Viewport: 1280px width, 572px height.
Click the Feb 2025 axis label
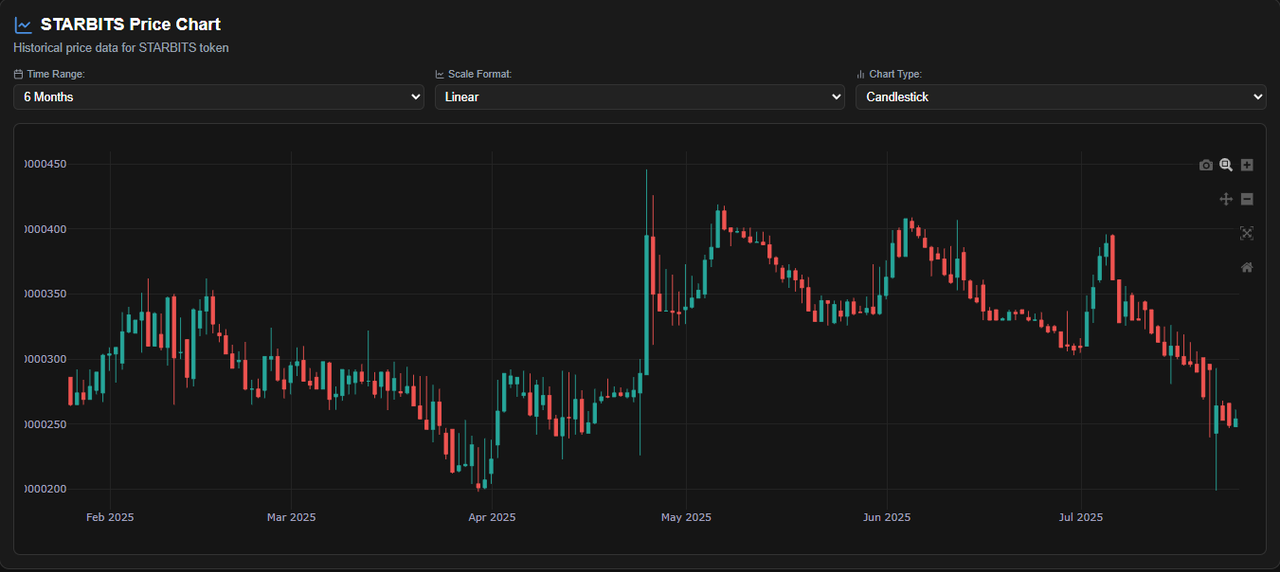110,517
